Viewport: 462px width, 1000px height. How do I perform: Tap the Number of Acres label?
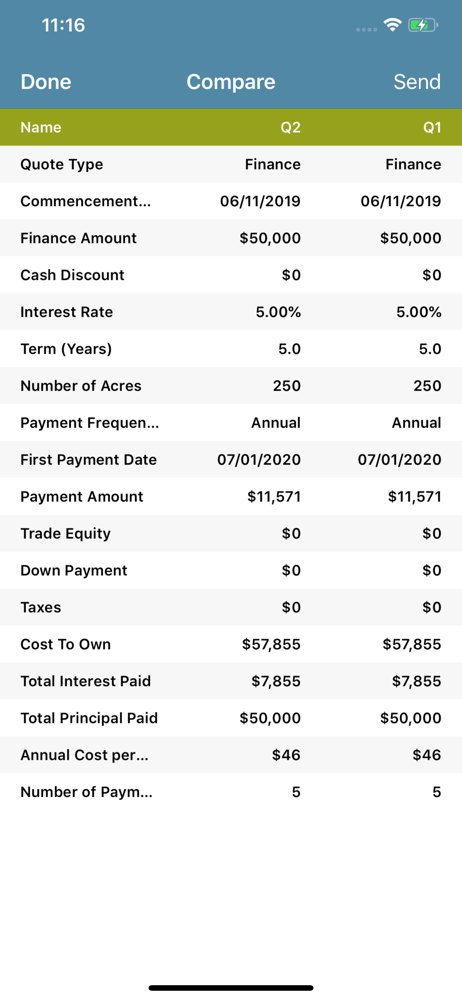tap(81, 386)
